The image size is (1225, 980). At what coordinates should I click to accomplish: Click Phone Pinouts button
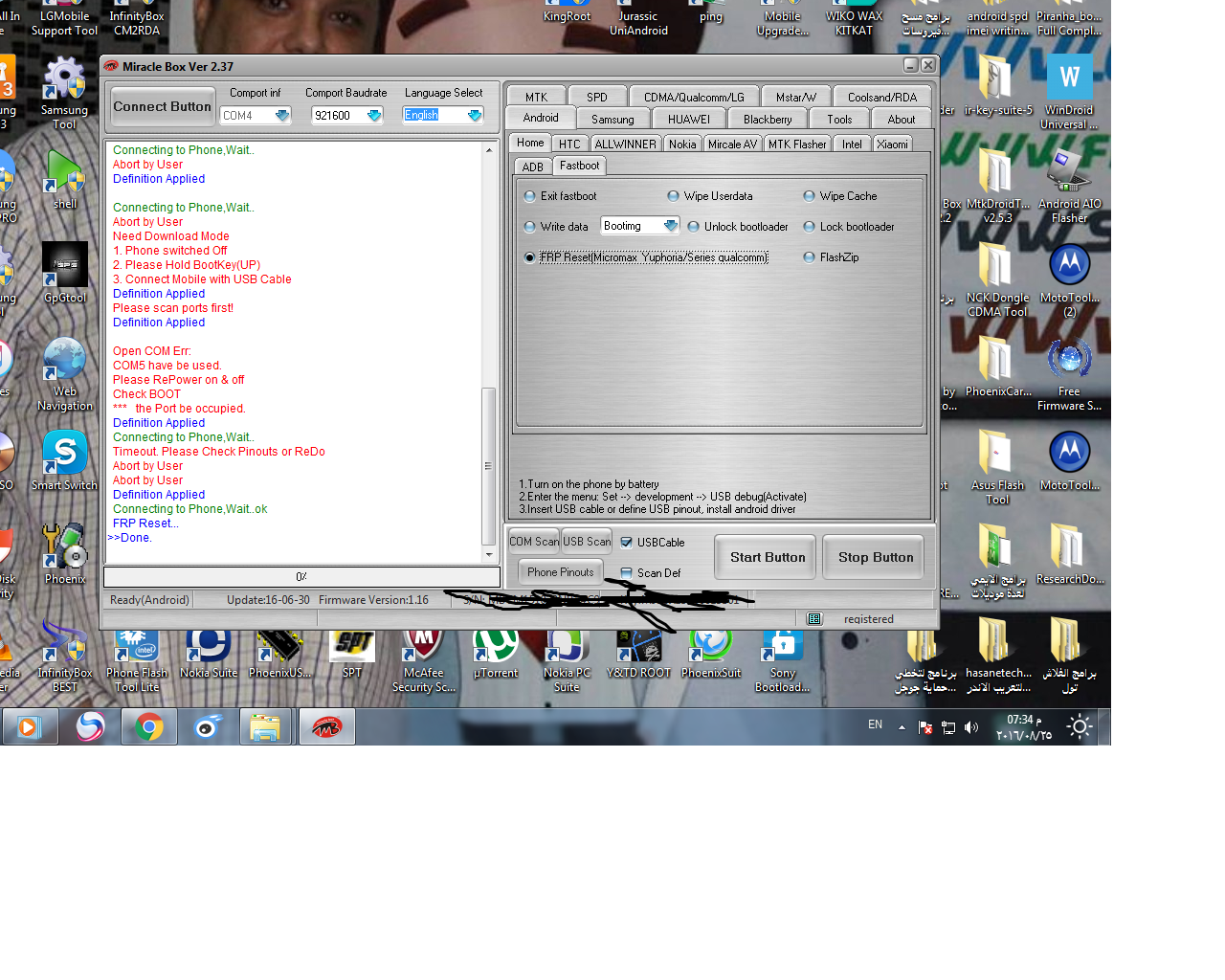point(561,572)
